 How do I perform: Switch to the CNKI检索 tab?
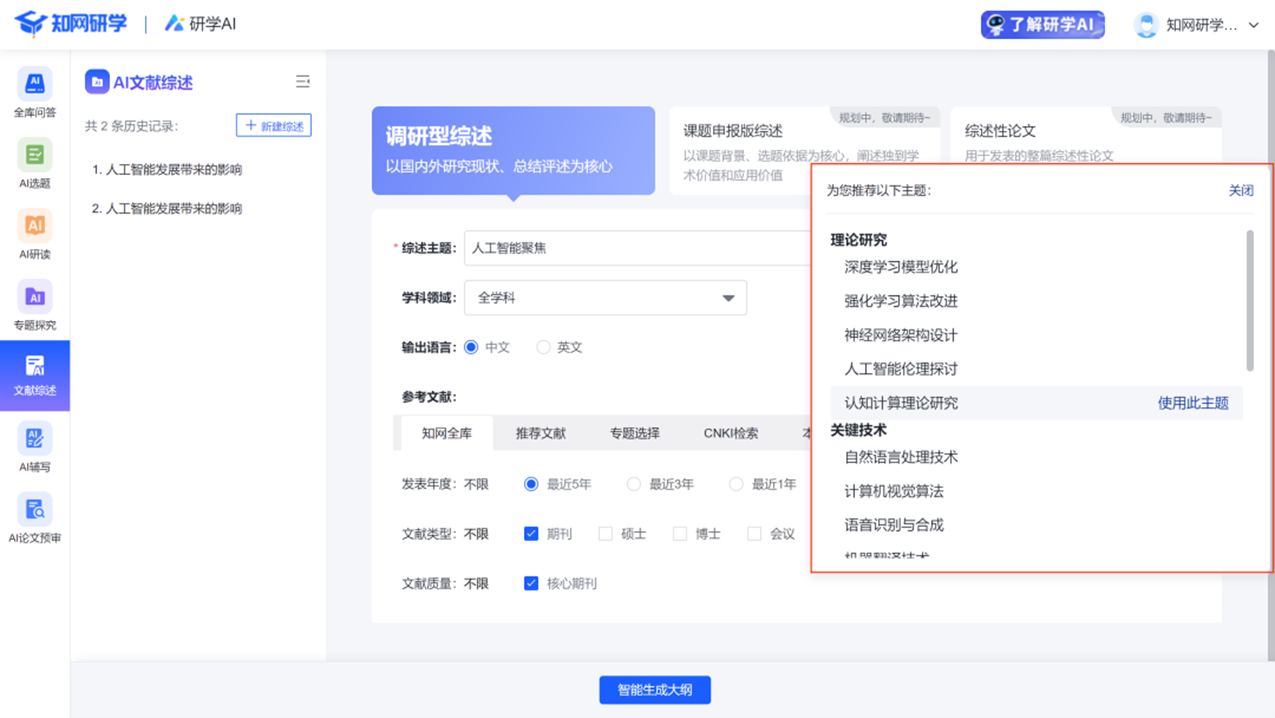(x=730, y=433)
